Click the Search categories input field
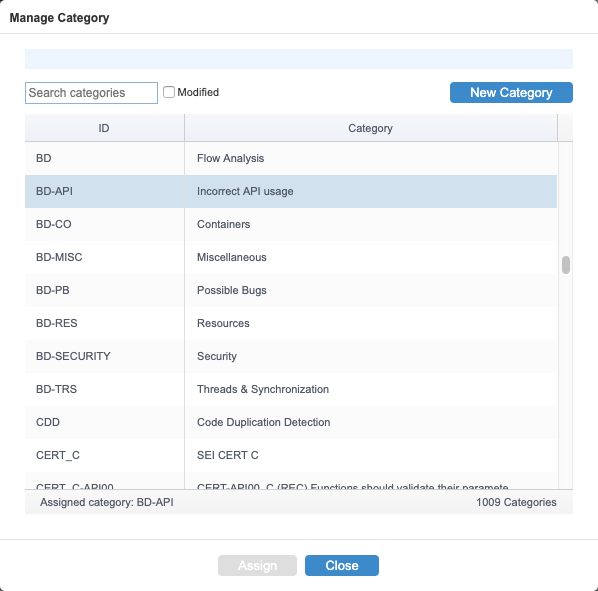This screenshot has width=598, height=591. 91,93
